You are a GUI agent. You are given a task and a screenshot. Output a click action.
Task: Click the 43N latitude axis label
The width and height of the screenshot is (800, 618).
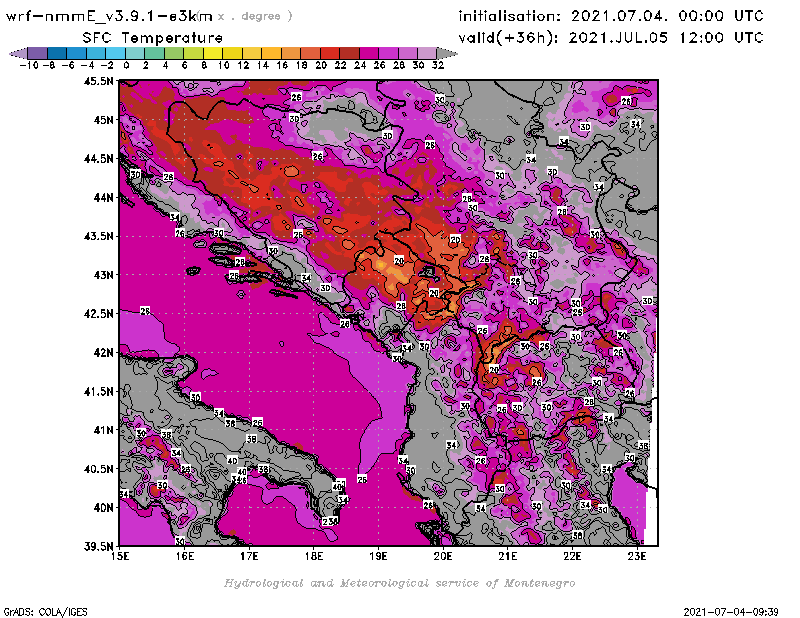[103, 275]
